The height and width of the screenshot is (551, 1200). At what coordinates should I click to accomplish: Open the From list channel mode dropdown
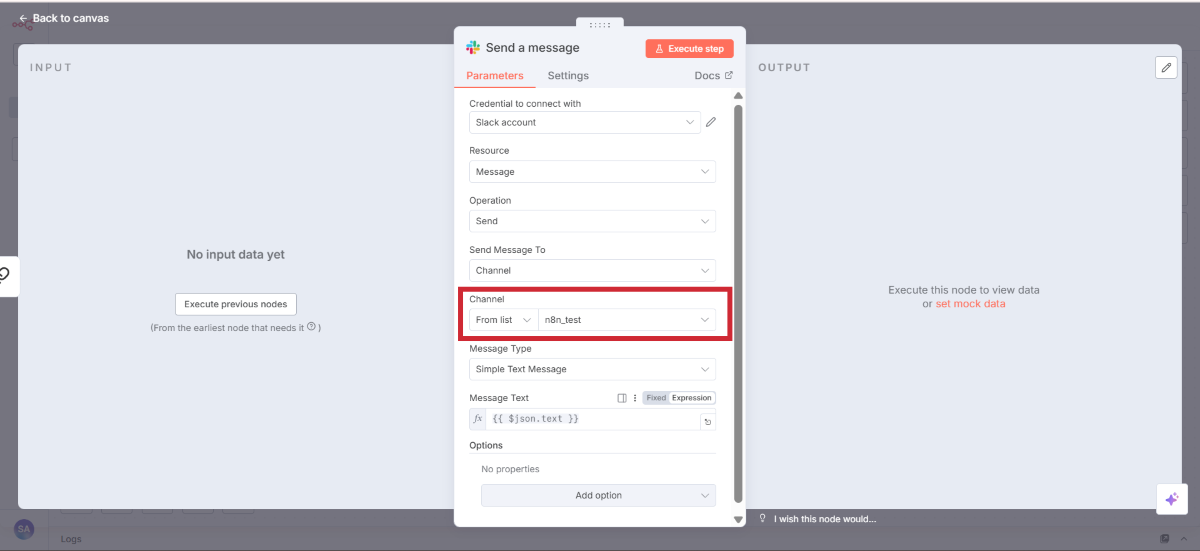point(503,320)
